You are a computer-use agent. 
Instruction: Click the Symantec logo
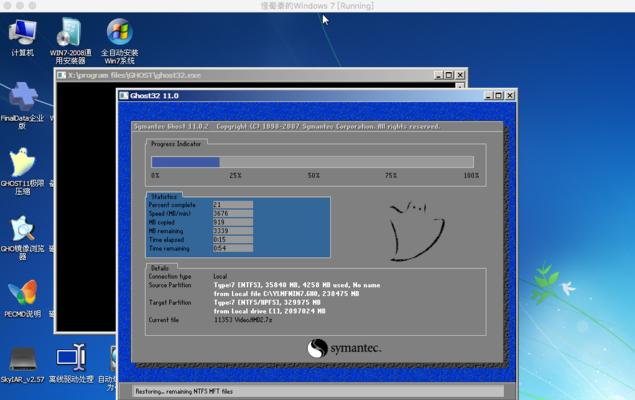coord(344,348)
